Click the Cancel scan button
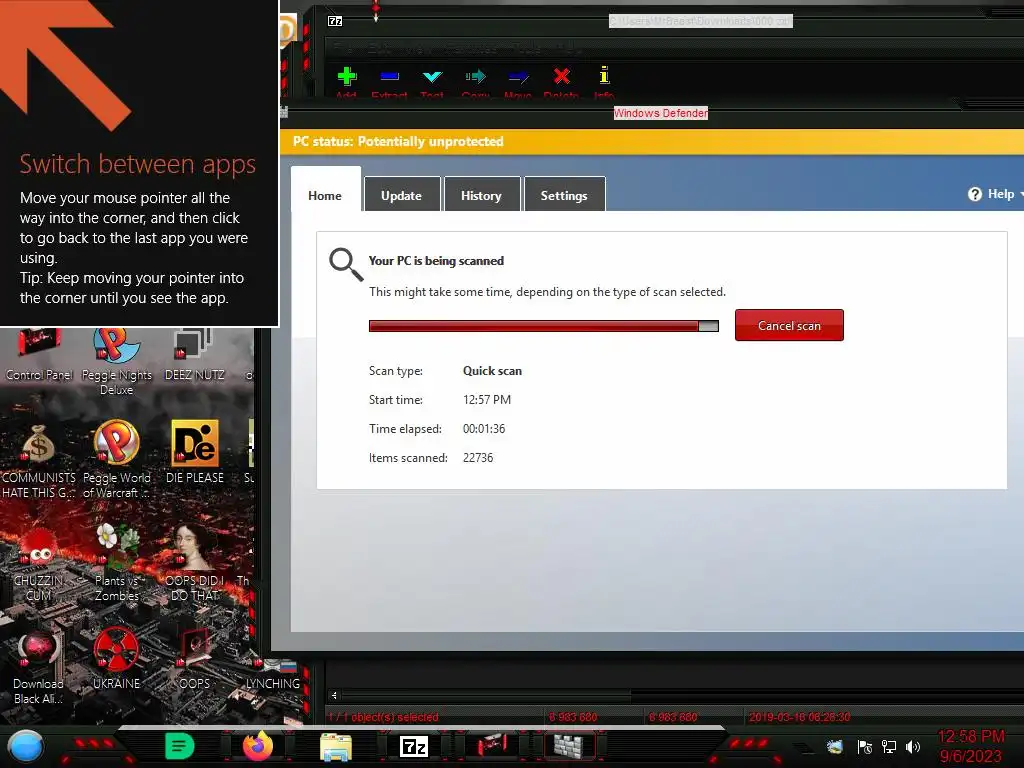The height and width of the screenshot is (768, 1024). coord(789,325)
